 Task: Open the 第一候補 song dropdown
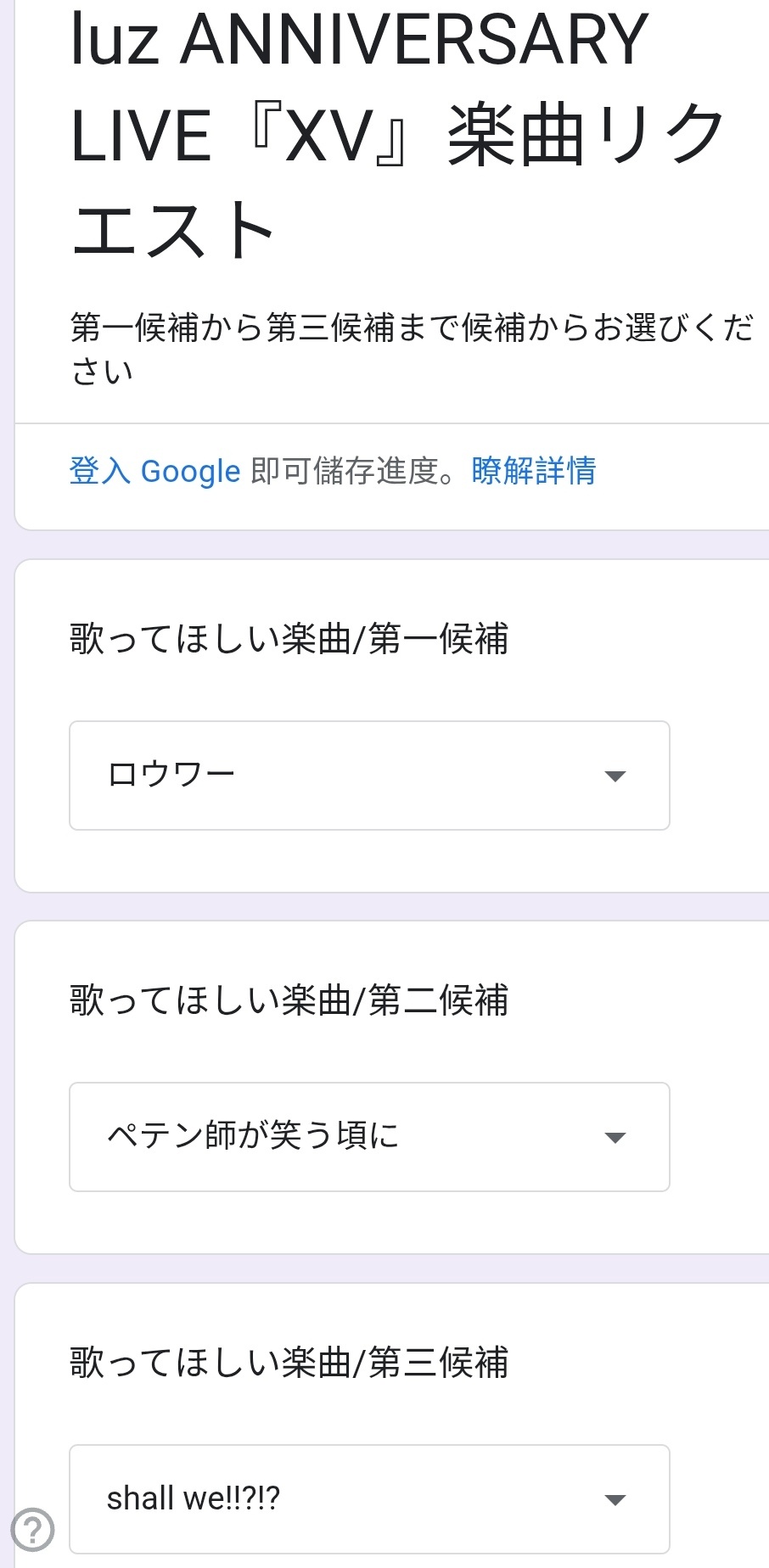point(369,776)
